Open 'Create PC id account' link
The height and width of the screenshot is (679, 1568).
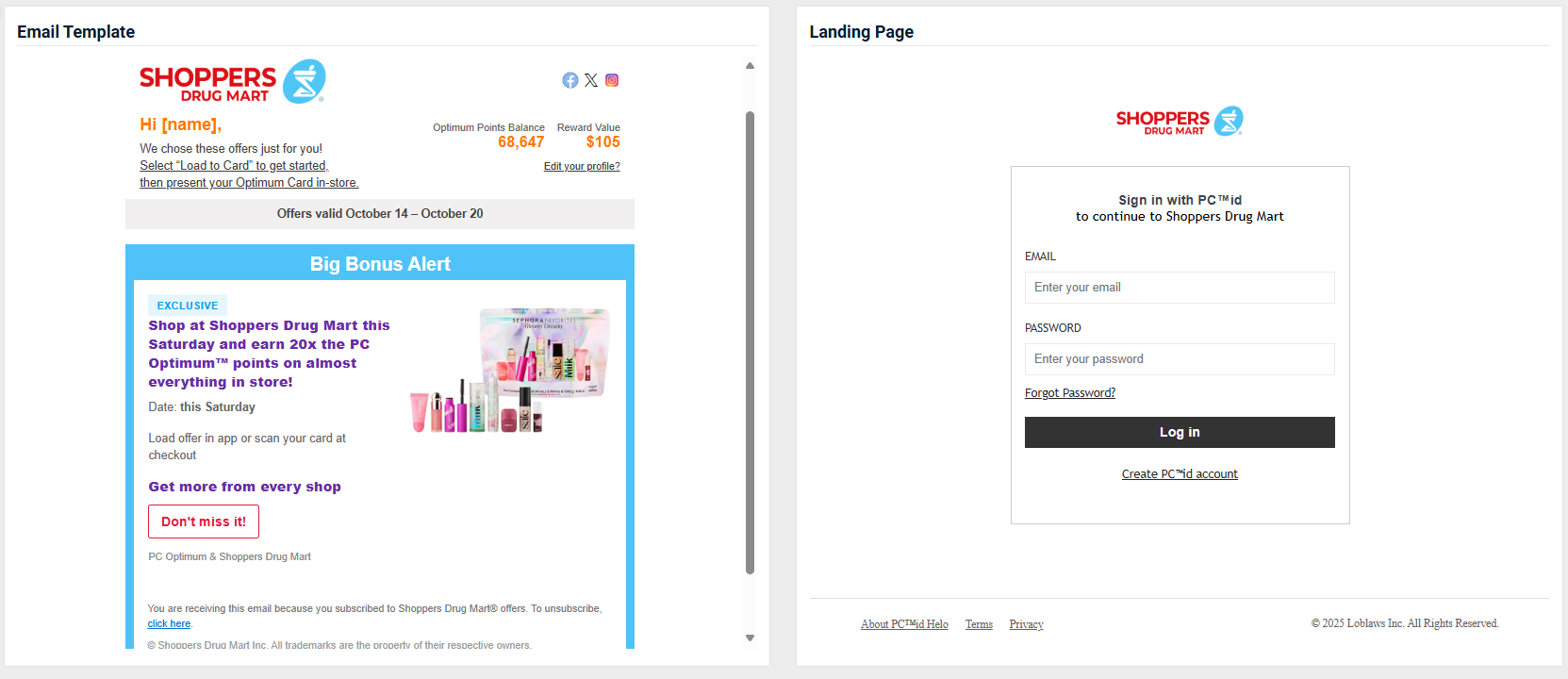point(1180,474)
